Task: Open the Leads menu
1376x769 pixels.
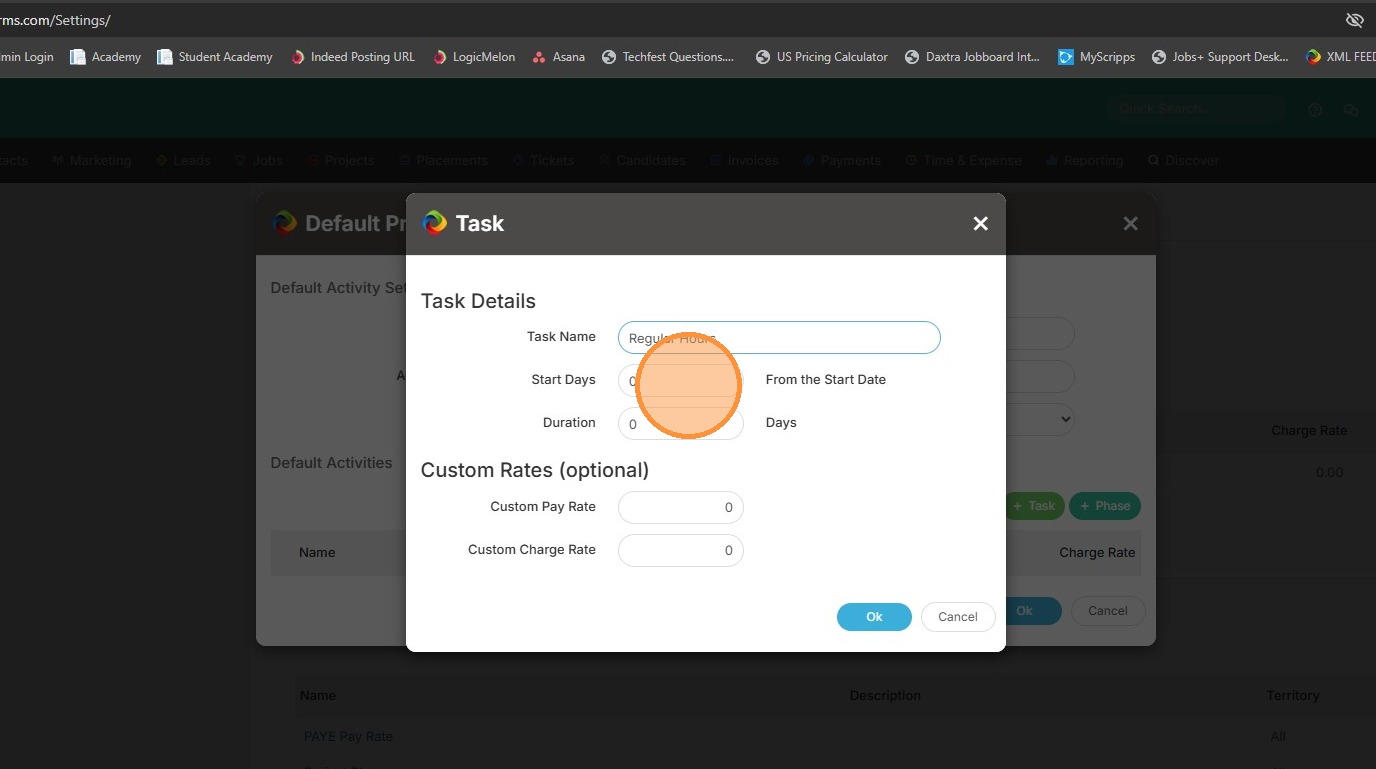Action: coord(183,160)
